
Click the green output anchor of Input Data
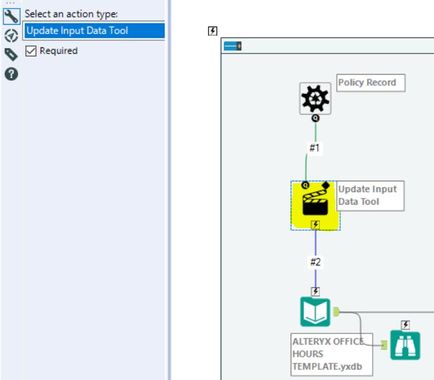336,312
